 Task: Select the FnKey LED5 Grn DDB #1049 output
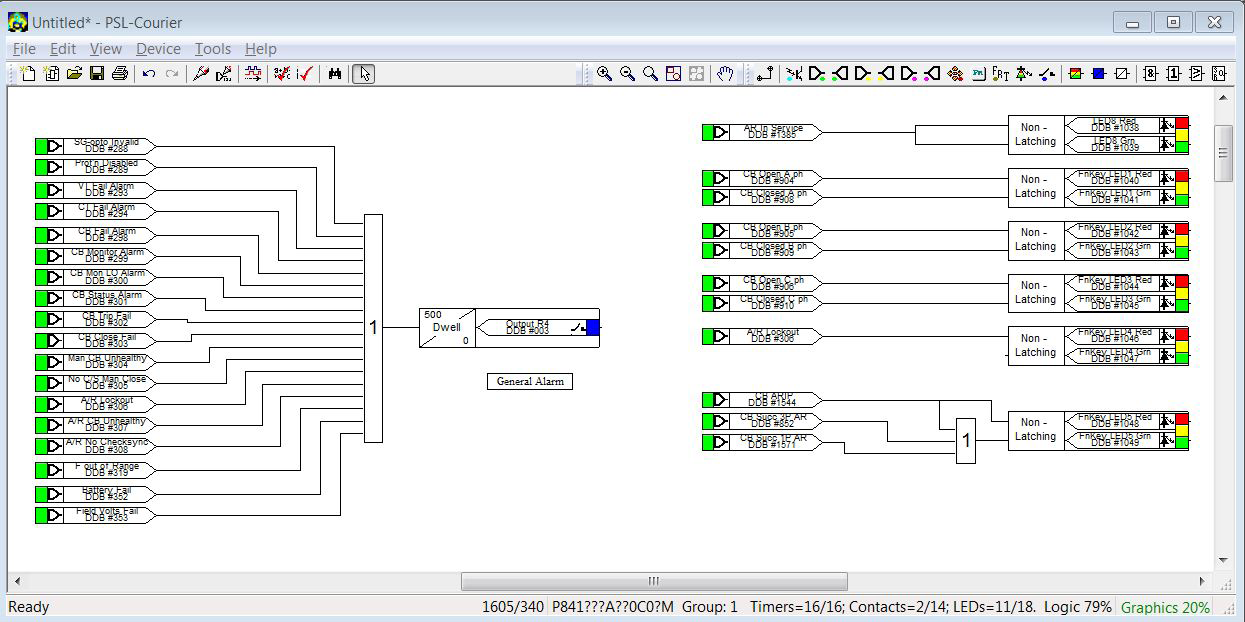[x=1126, y=441]
